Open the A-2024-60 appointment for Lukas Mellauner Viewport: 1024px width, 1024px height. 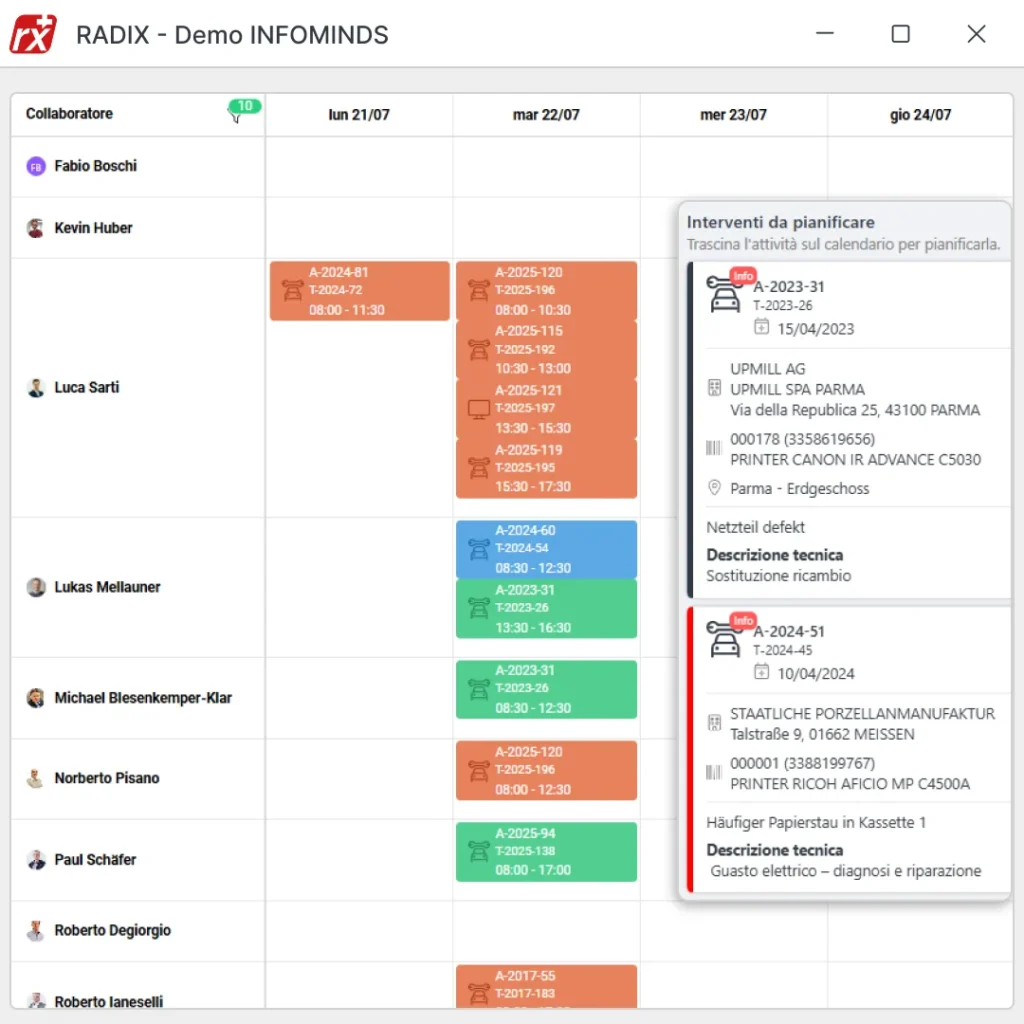546,549
